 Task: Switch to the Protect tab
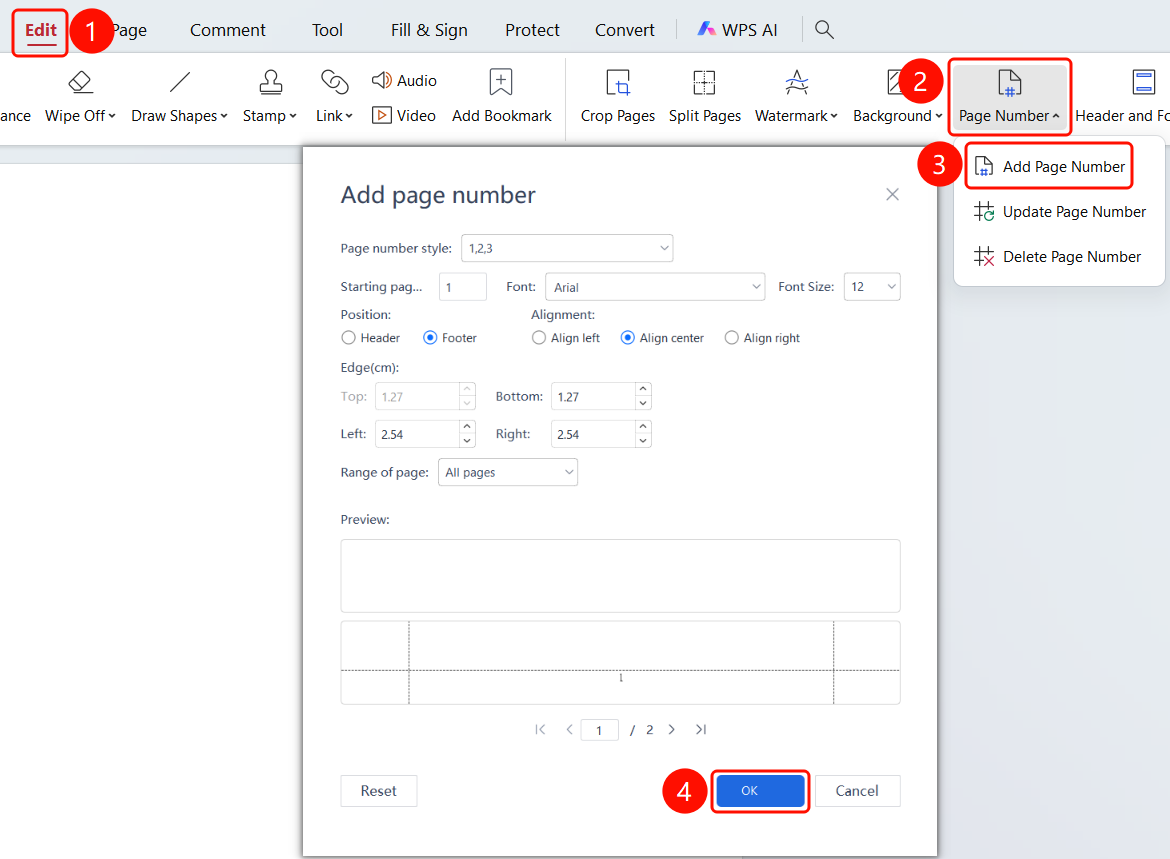(x=532, y=30)
